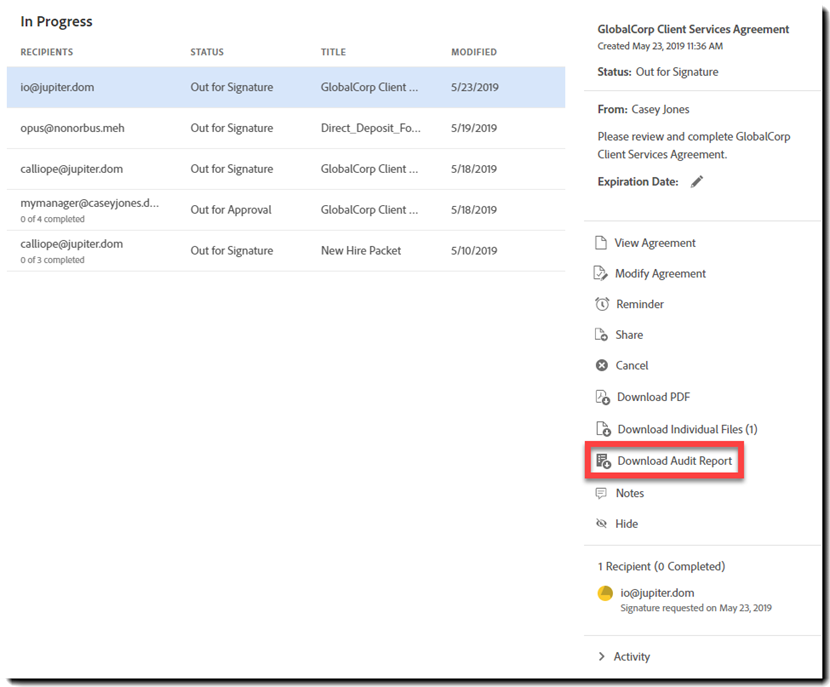The height and width of the screenshot is (687, 830).
Task: Sort by the Title column header
Action: click(333, 52)
